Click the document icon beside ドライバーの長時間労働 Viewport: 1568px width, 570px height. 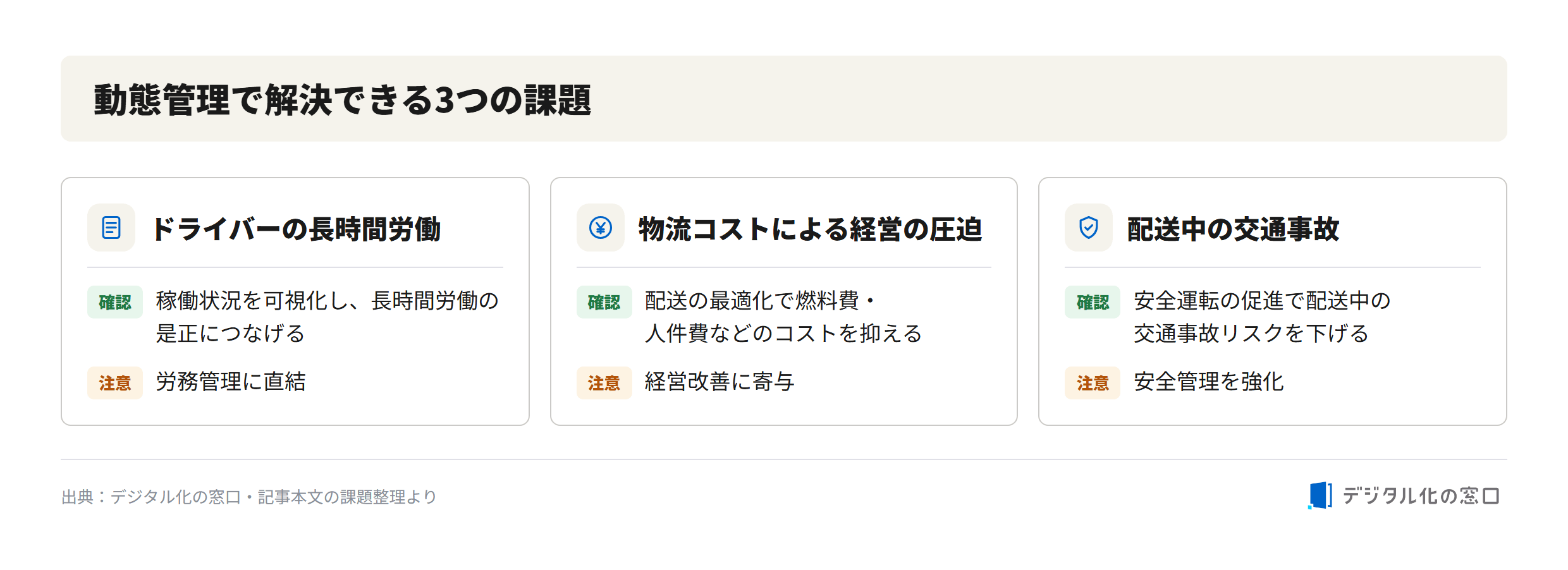coord(111,227)
